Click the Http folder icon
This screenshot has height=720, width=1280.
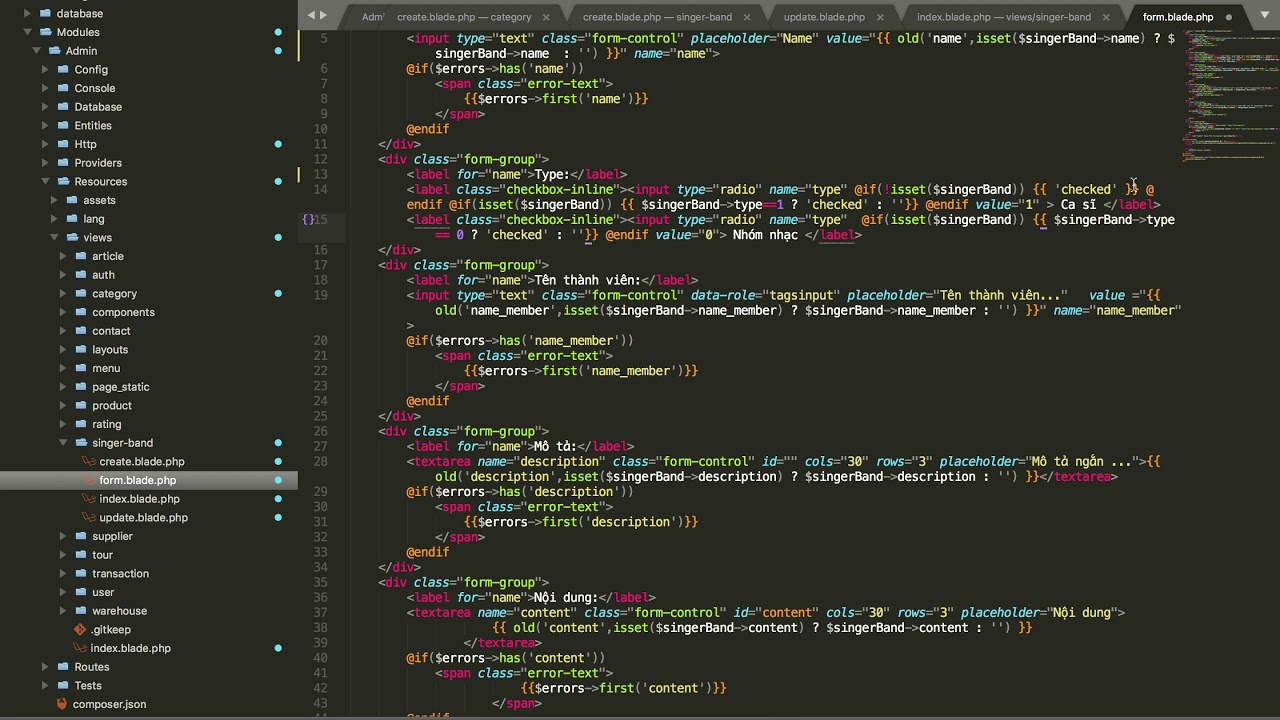pos(63,144)
